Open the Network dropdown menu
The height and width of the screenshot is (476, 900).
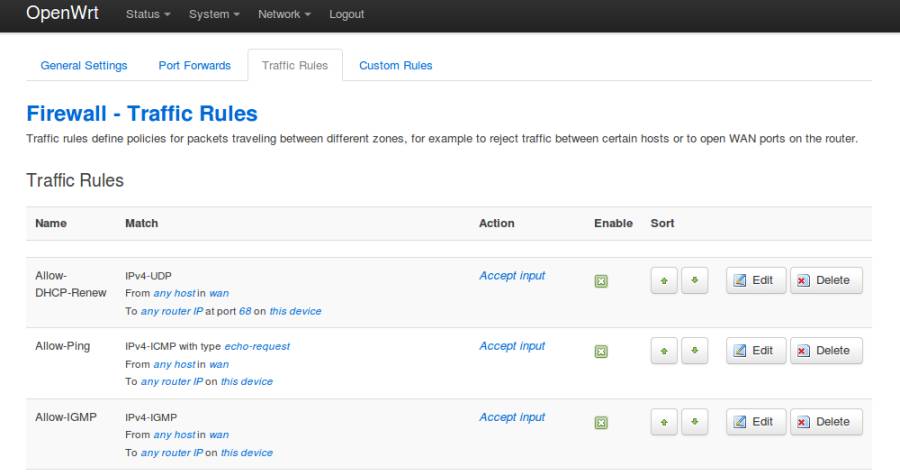(x=284, y=14)
